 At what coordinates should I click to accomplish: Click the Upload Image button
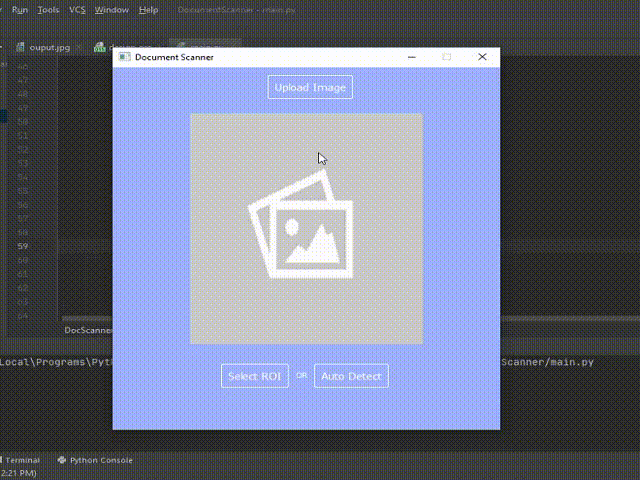point(310,87)
